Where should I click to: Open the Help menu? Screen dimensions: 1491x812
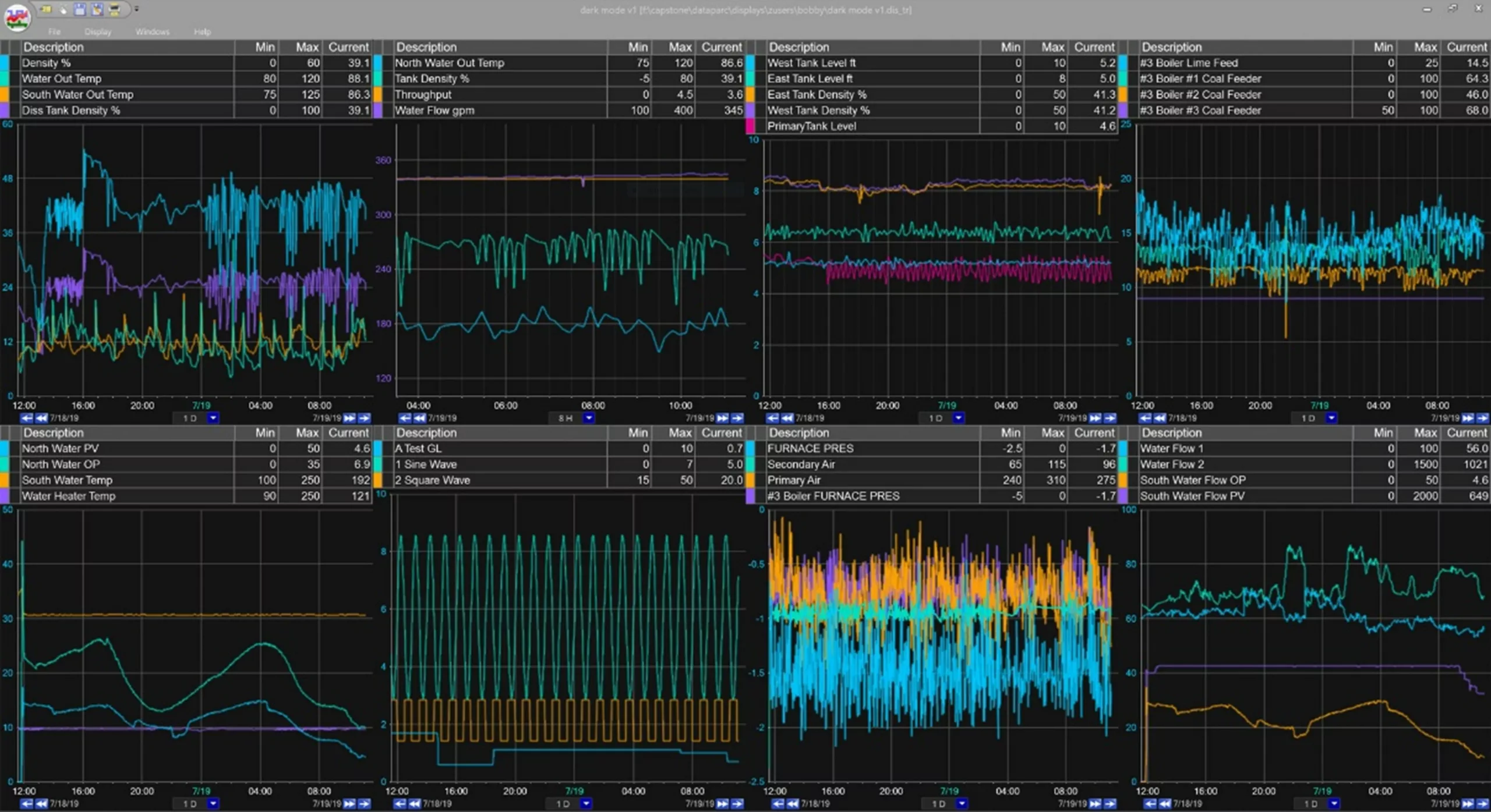(x=202, y=31)
